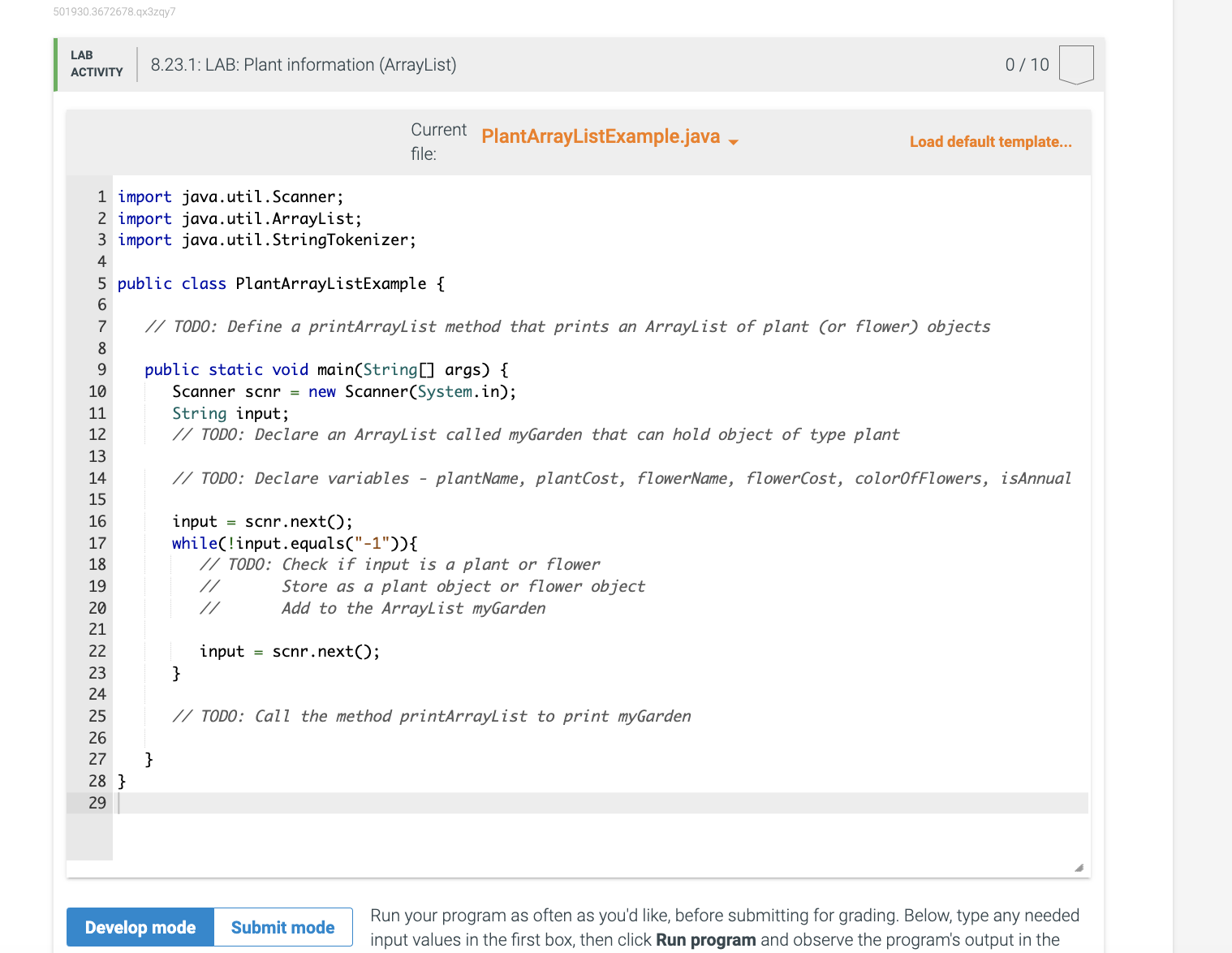Click the printArrayList TODO on line 25
The width and height of the screenshot is (1232, 953).
point(430,716)
